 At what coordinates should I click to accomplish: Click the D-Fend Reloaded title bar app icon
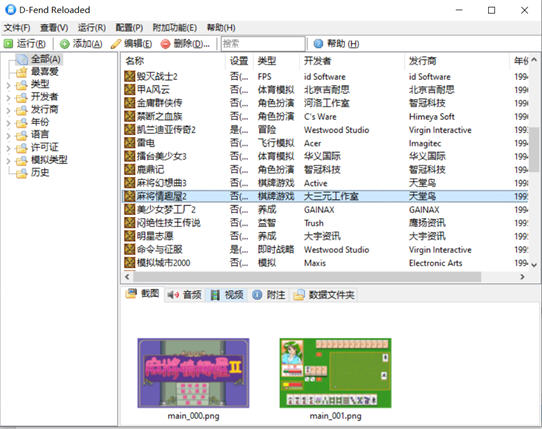pyautogui.click(x=10, y=10)
